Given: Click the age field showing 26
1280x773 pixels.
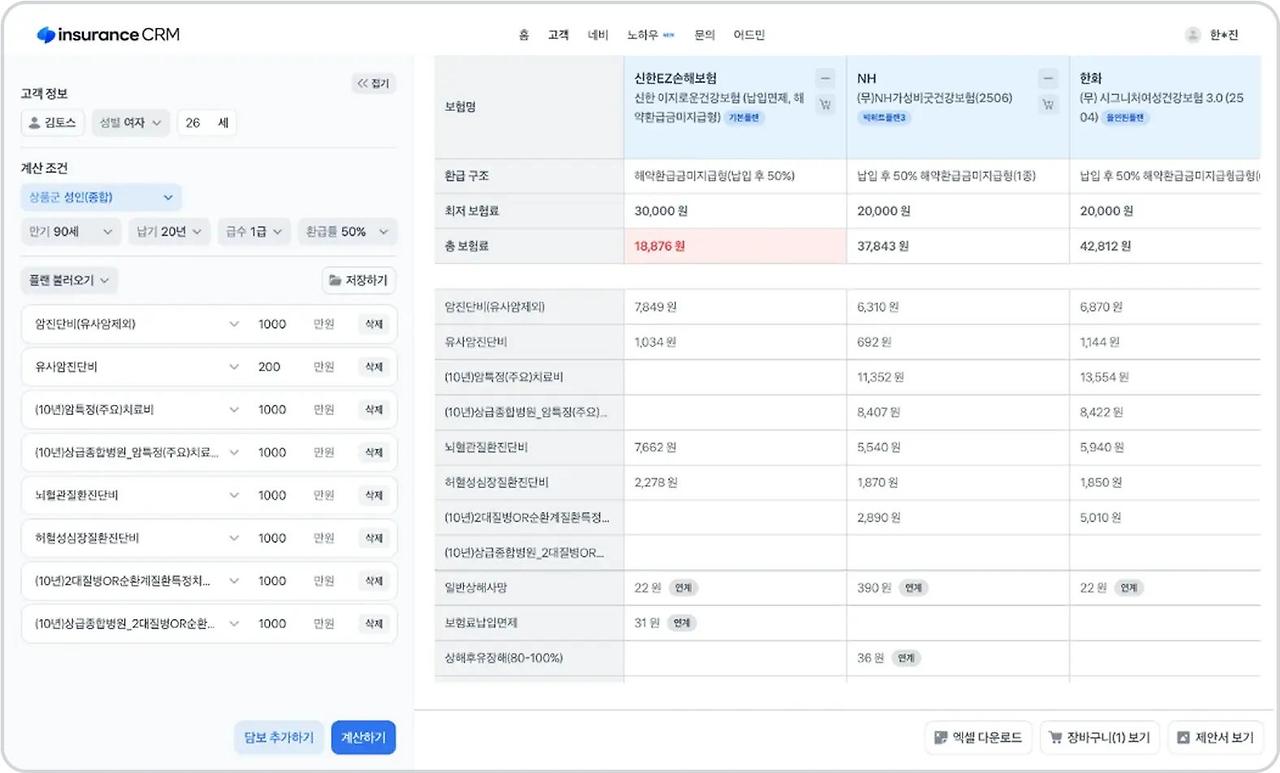Looking at the screenshot, I should tap(207, 123).
